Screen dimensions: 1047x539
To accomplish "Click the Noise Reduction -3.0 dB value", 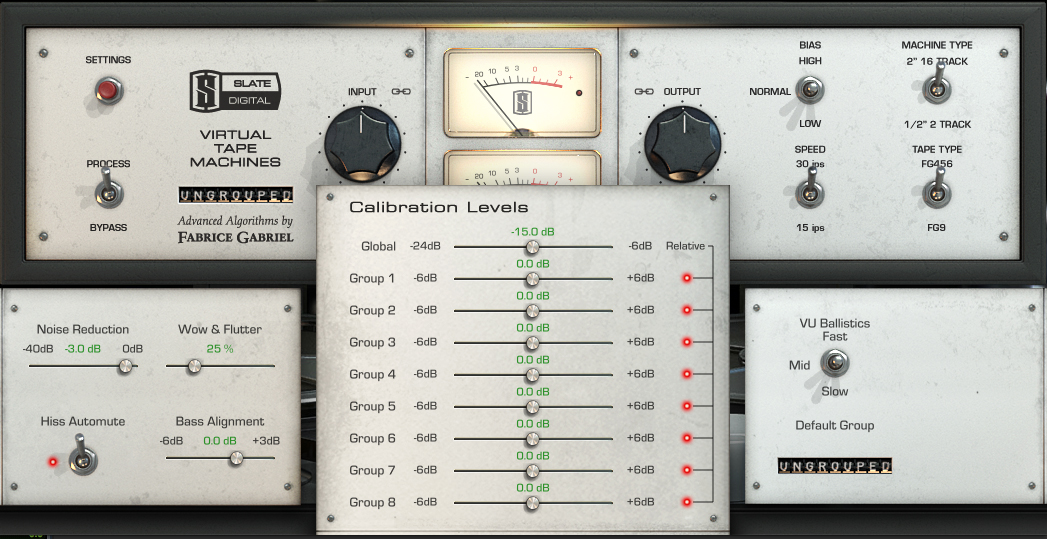I will [x=83, y=349].
